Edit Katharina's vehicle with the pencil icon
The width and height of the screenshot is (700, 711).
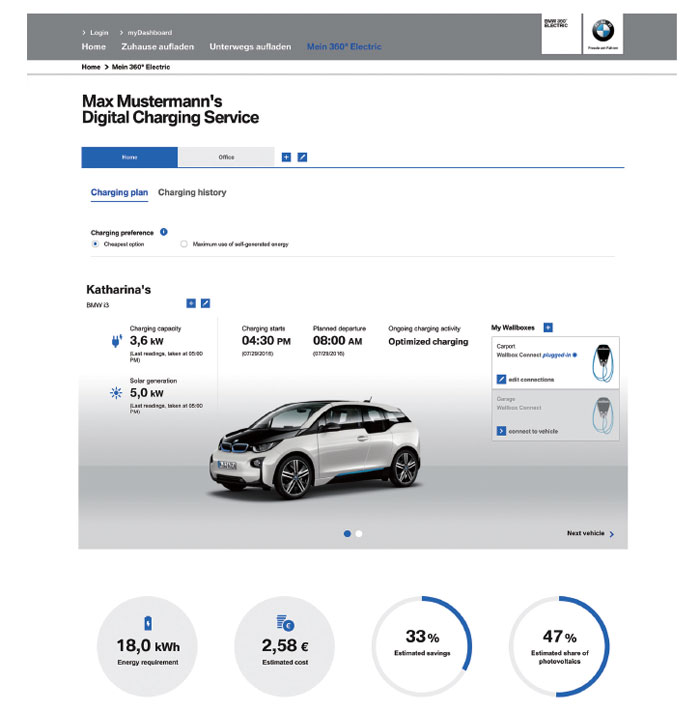click(x=205, y=303)
